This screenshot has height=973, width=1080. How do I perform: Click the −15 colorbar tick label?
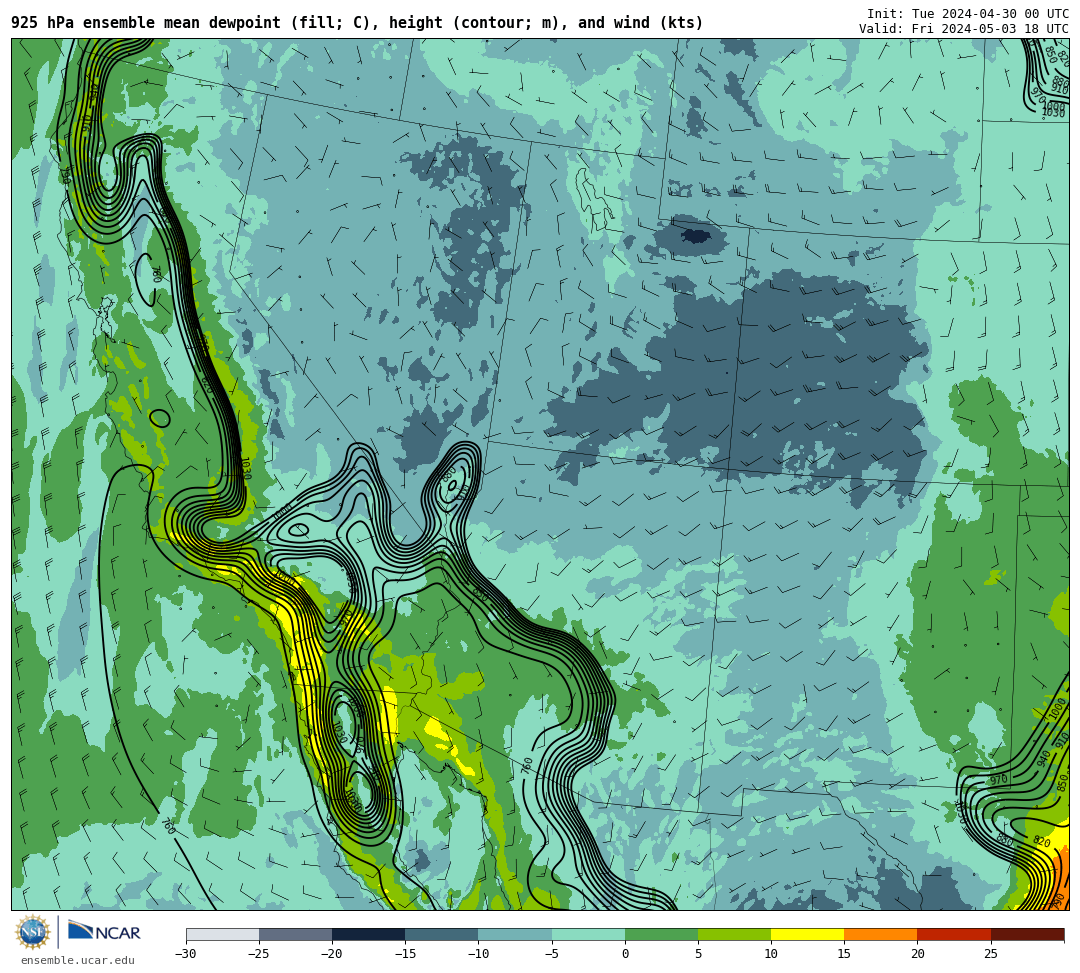(x=403, y=954)
